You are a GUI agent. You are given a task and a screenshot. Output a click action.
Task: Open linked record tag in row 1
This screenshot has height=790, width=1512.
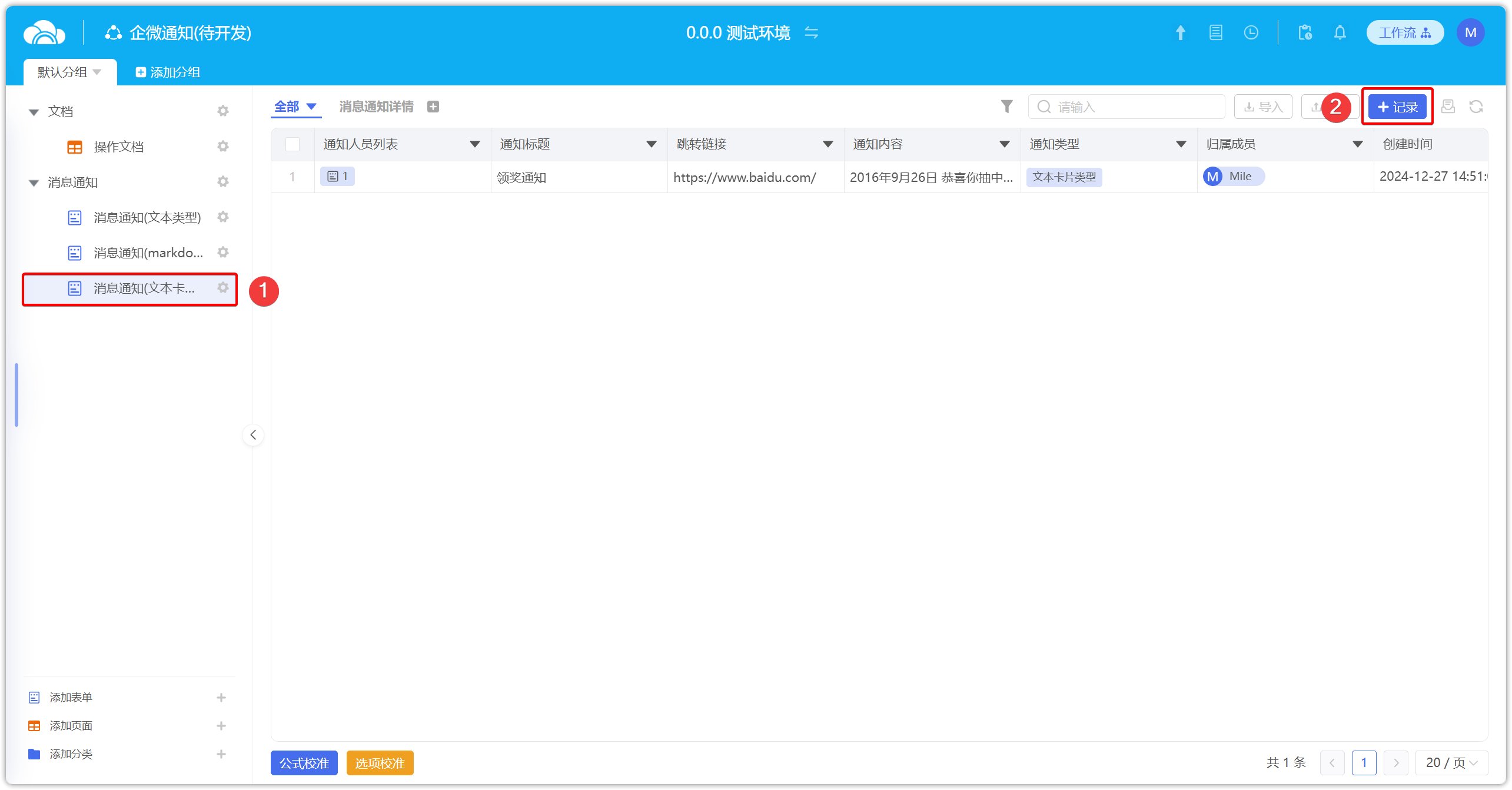[337, 176]
